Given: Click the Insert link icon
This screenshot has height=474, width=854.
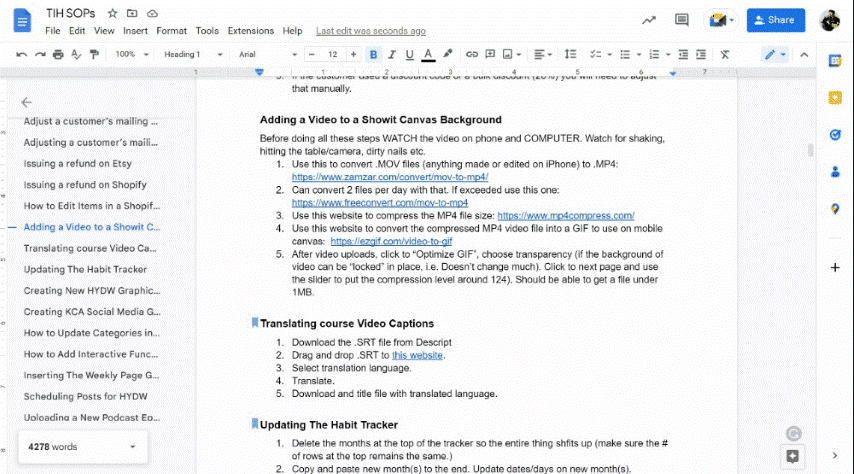Looking at the screenshot, I should (472, 54).
